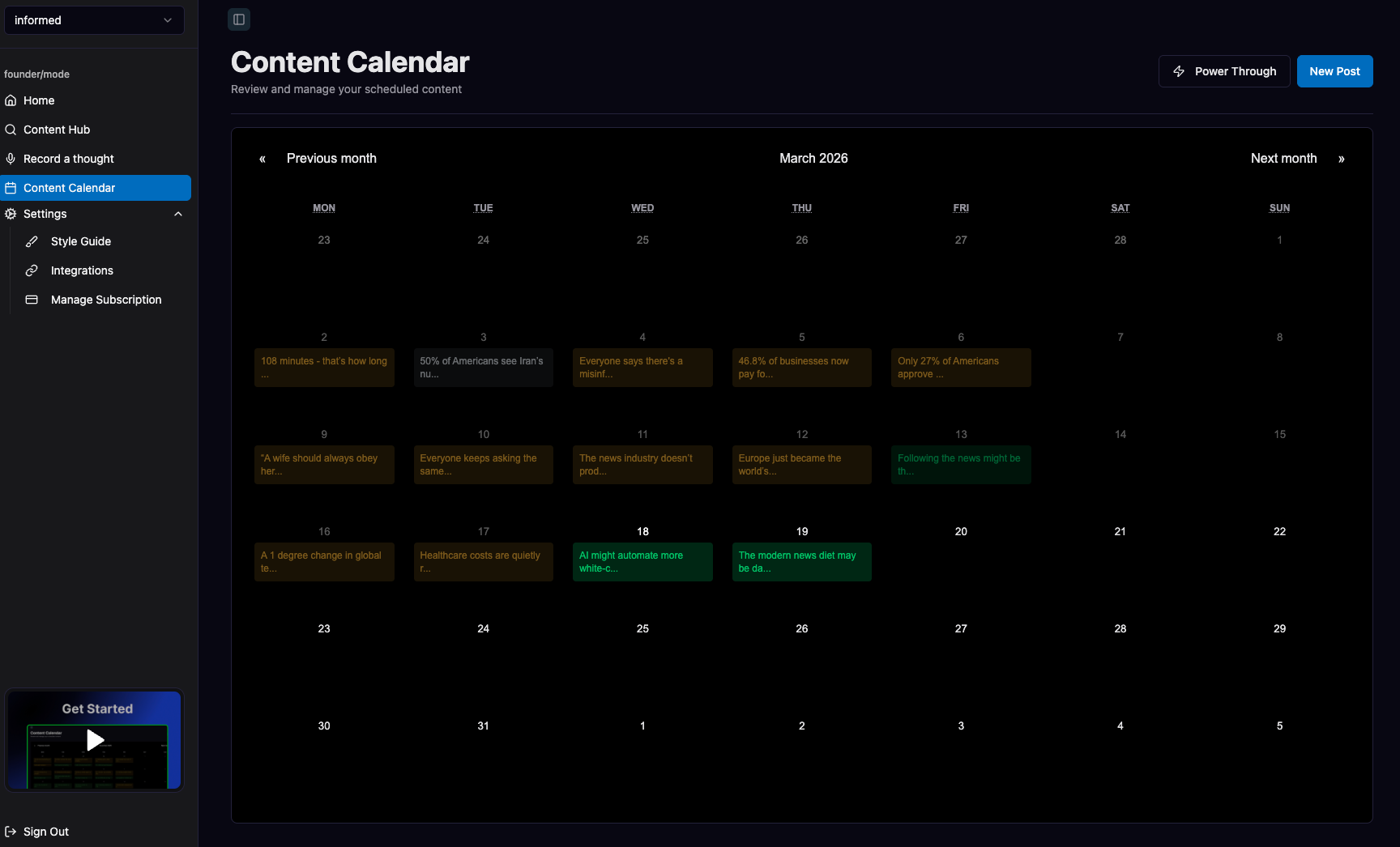The height and width of the screenshot is (847, 1400).
Task: Click the lightning icon on Power Through
Action: [1180, 71]
